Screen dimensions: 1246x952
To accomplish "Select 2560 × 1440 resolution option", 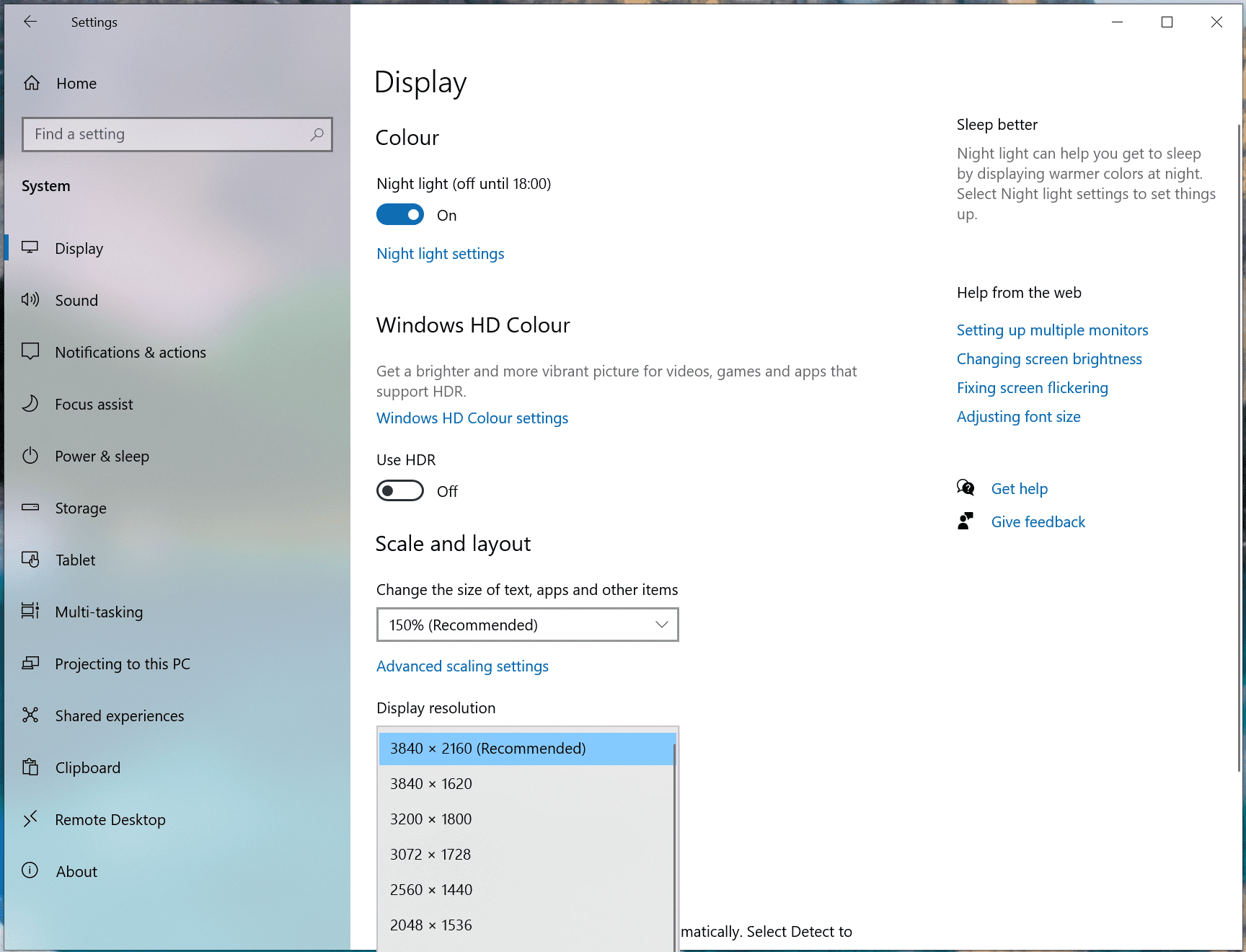I will tap(431, 890).
